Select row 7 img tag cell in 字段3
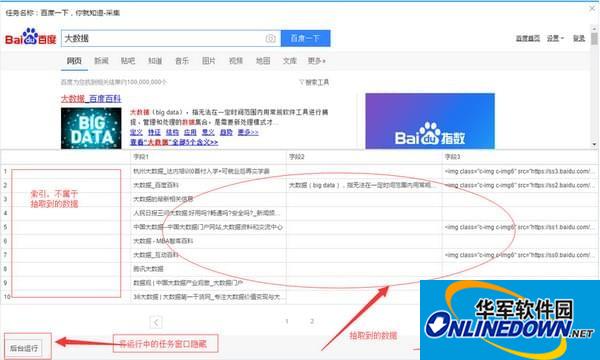This screenshot has width=600, height=360. click(520, 255)
